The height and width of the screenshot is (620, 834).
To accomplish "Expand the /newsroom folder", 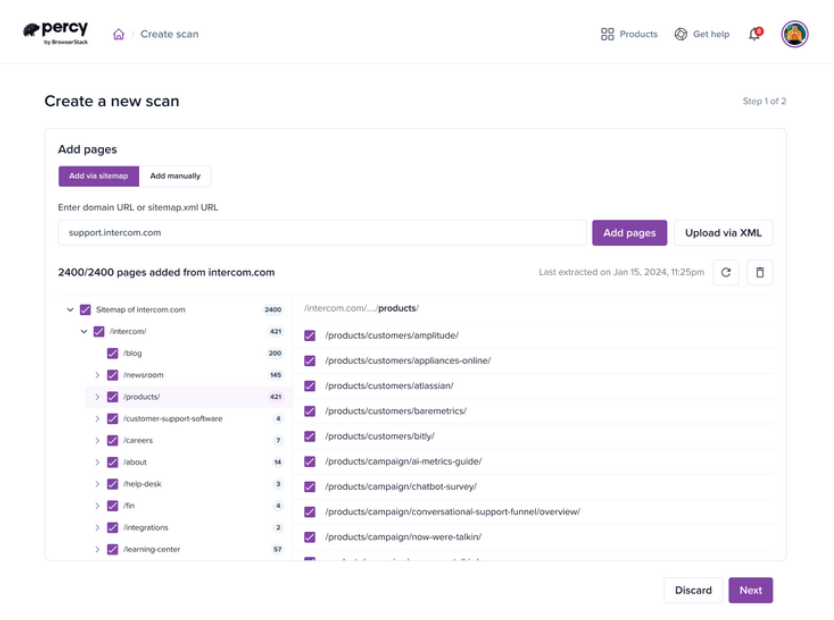I will tap(98, 375).
